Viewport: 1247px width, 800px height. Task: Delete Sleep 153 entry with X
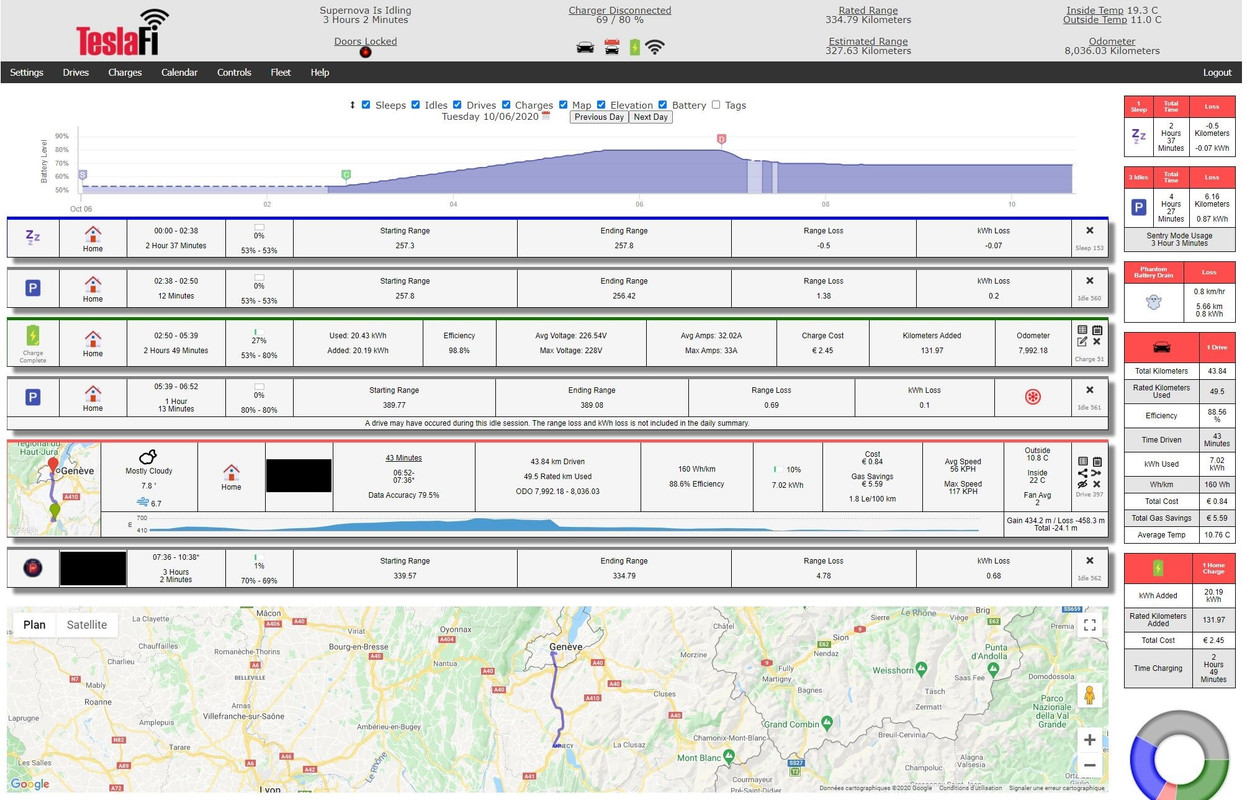(1090, 230)
